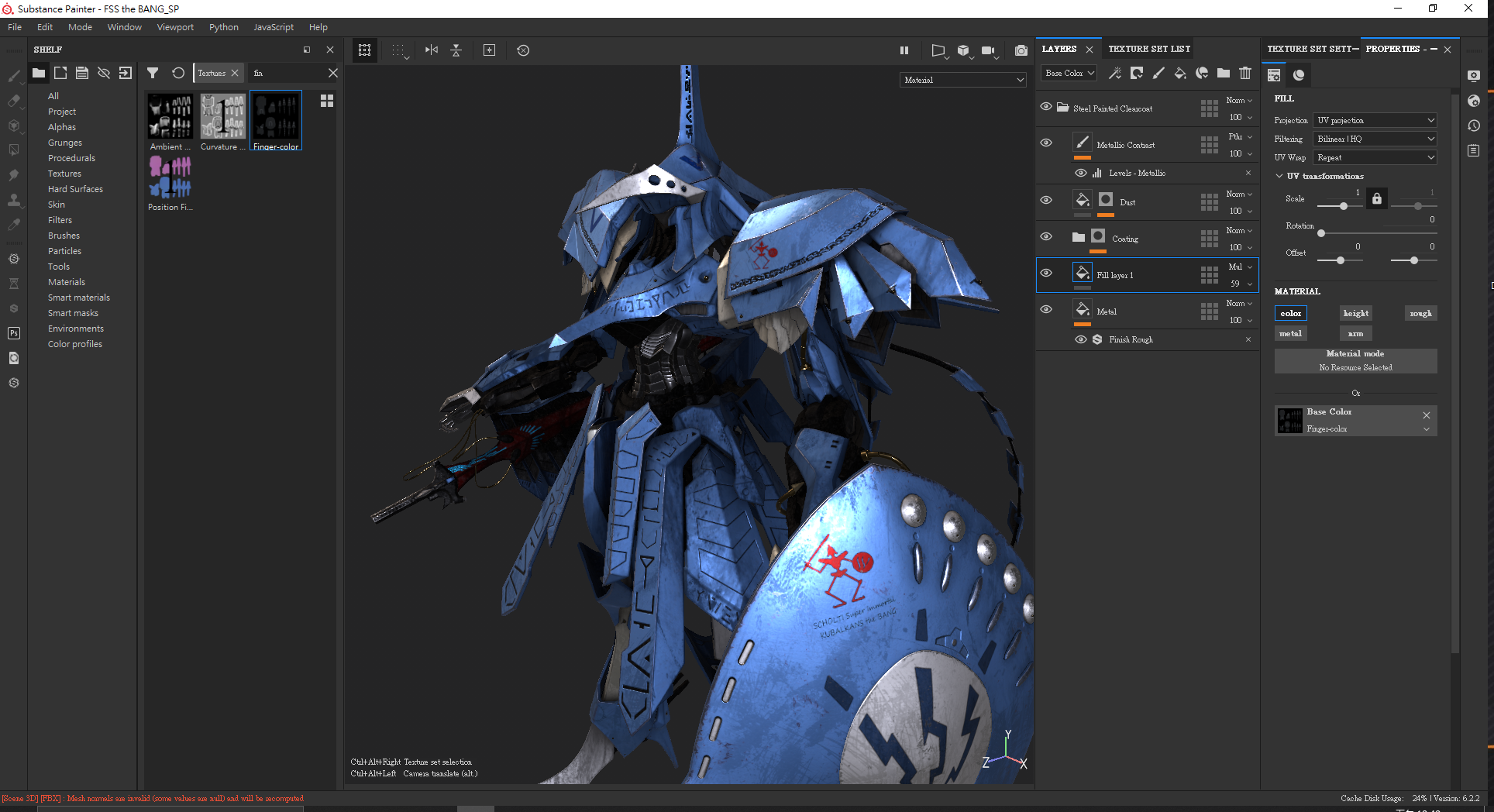Select the Clone tool
The height and width of the screenshot is (812, 1494).
14,200
